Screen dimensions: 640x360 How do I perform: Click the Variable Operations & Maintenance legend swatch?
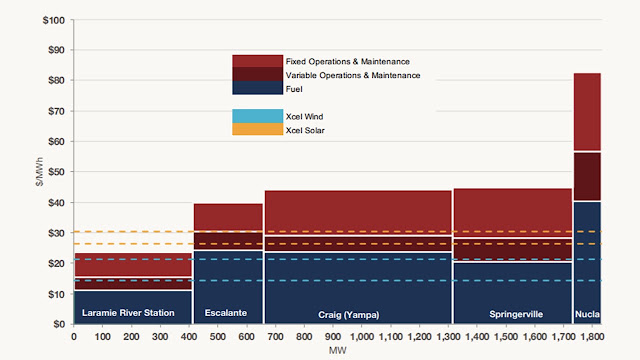click(258, 74)
